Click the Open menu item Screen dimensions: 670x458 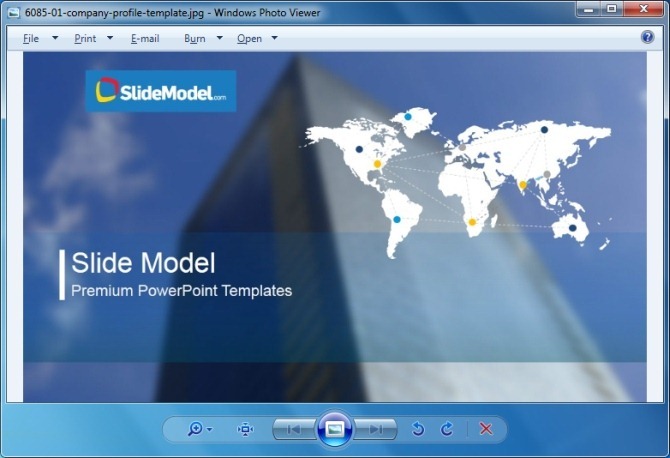[250, 38]
